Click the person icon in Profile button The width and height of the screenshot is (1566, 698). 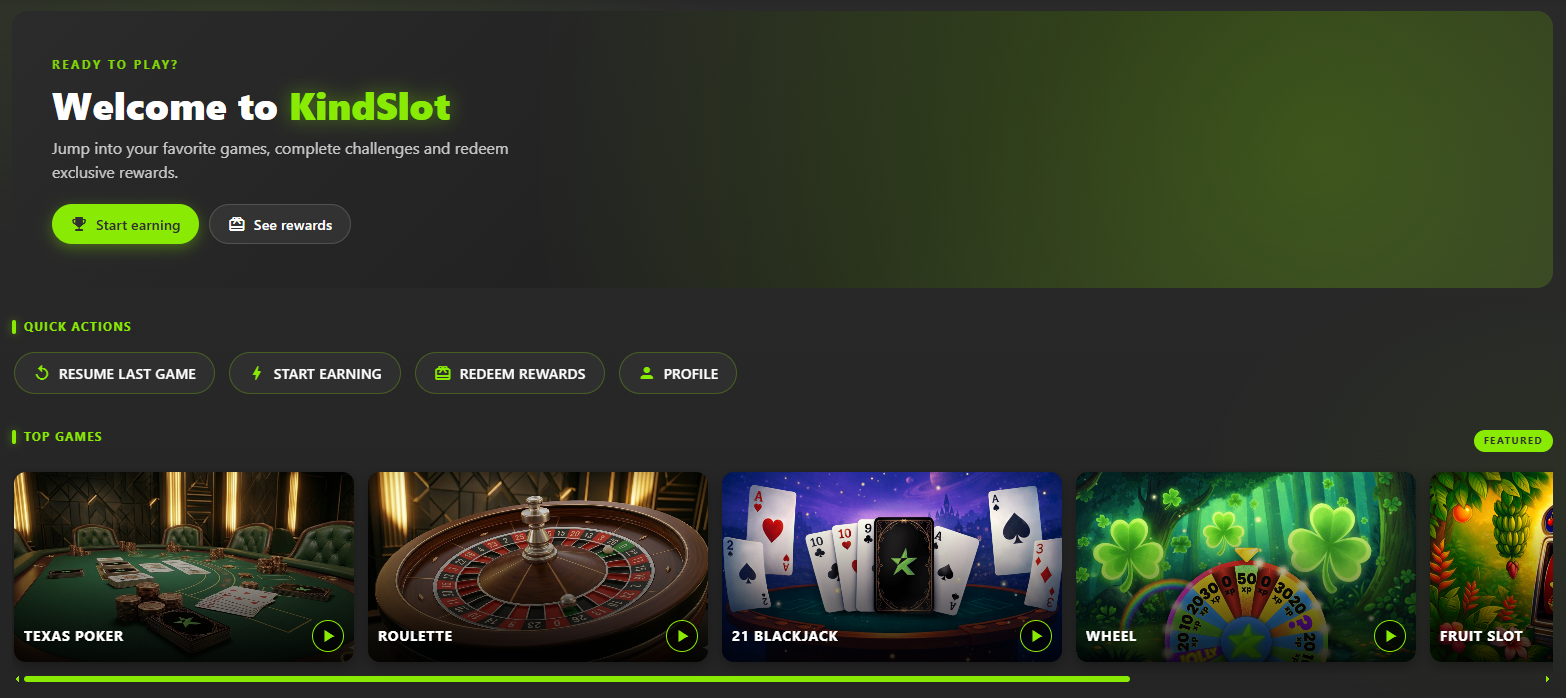coord(646,373)
